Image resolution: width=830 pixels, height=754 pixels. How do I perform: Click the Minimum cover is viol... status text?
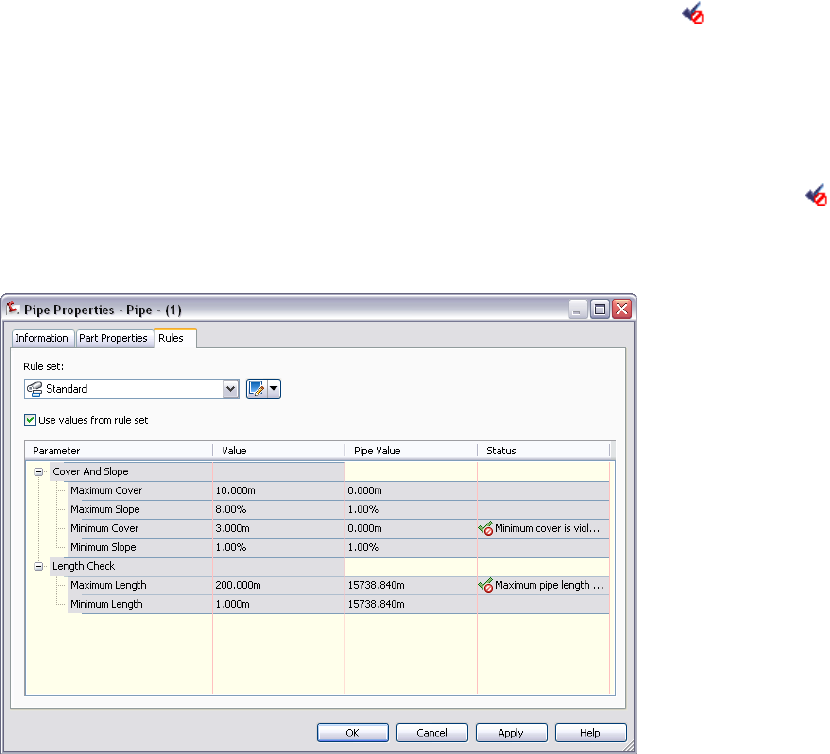(x=548, y=528)
